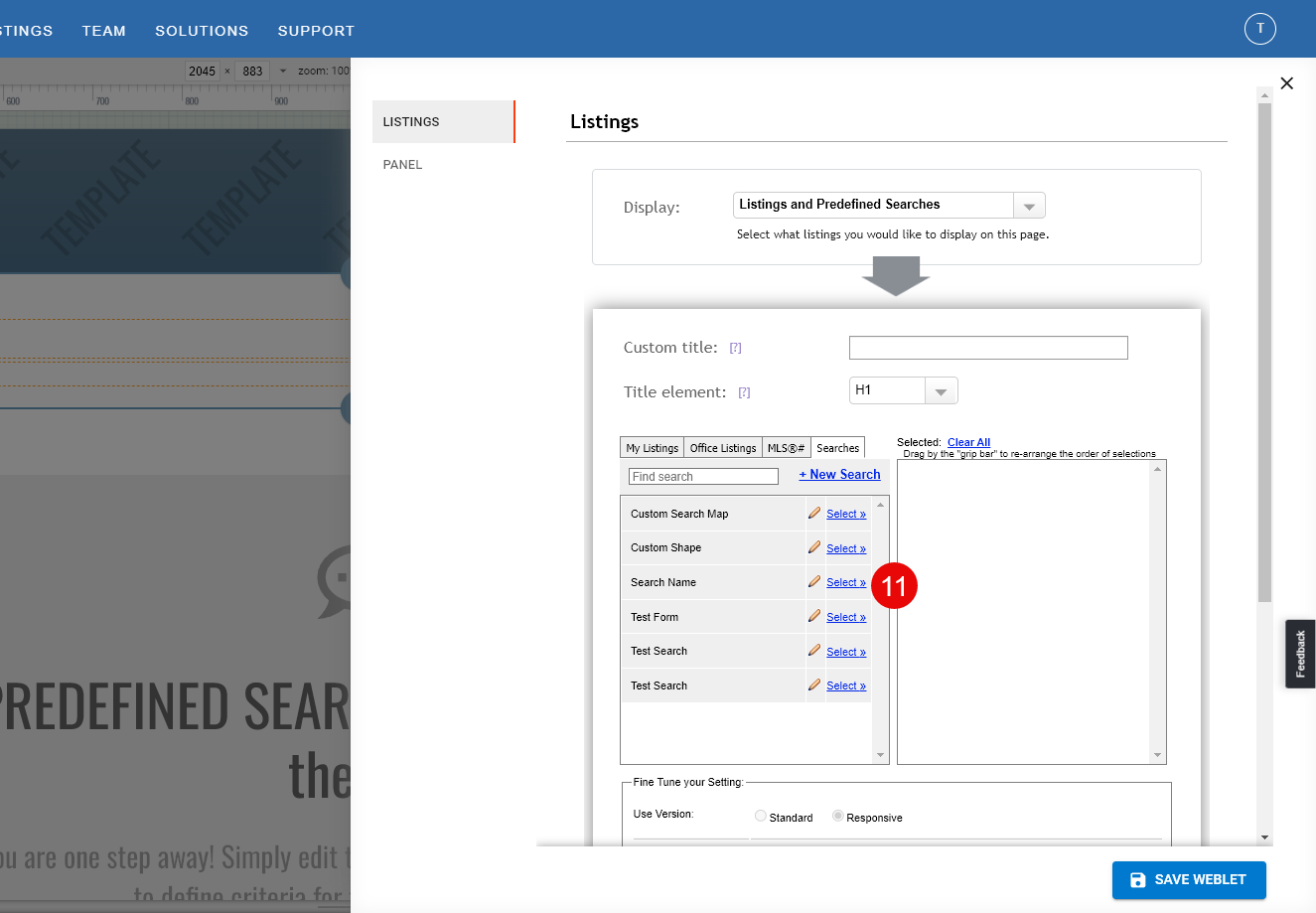Click the canvas width field 2045
This screenshot has width=1316, height=913.
(x=202, y=72)
